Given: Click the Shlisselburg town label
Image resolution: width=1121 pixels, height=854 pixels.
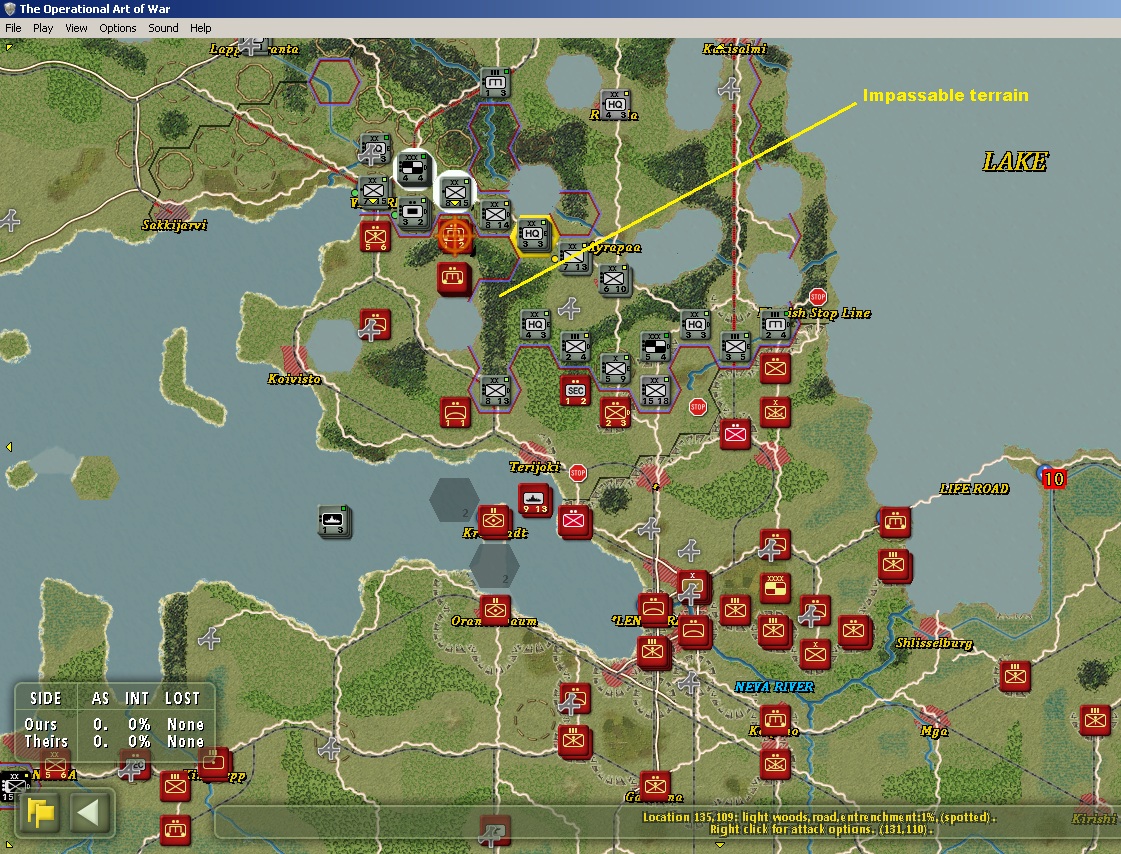Looking at the screenshot, I should click(x=934, y=643).
